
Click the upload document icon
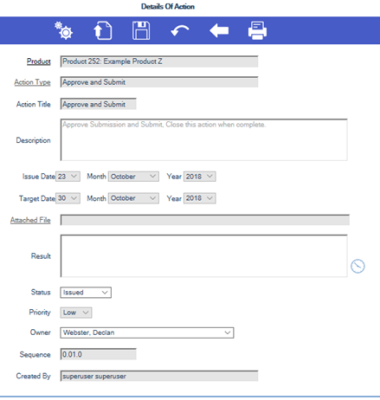(103, 31)
